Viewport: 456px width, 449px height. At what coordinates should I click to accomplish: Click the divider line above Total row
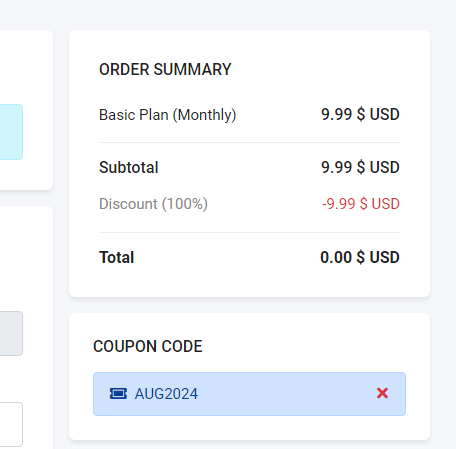click(x=249, y=232)
